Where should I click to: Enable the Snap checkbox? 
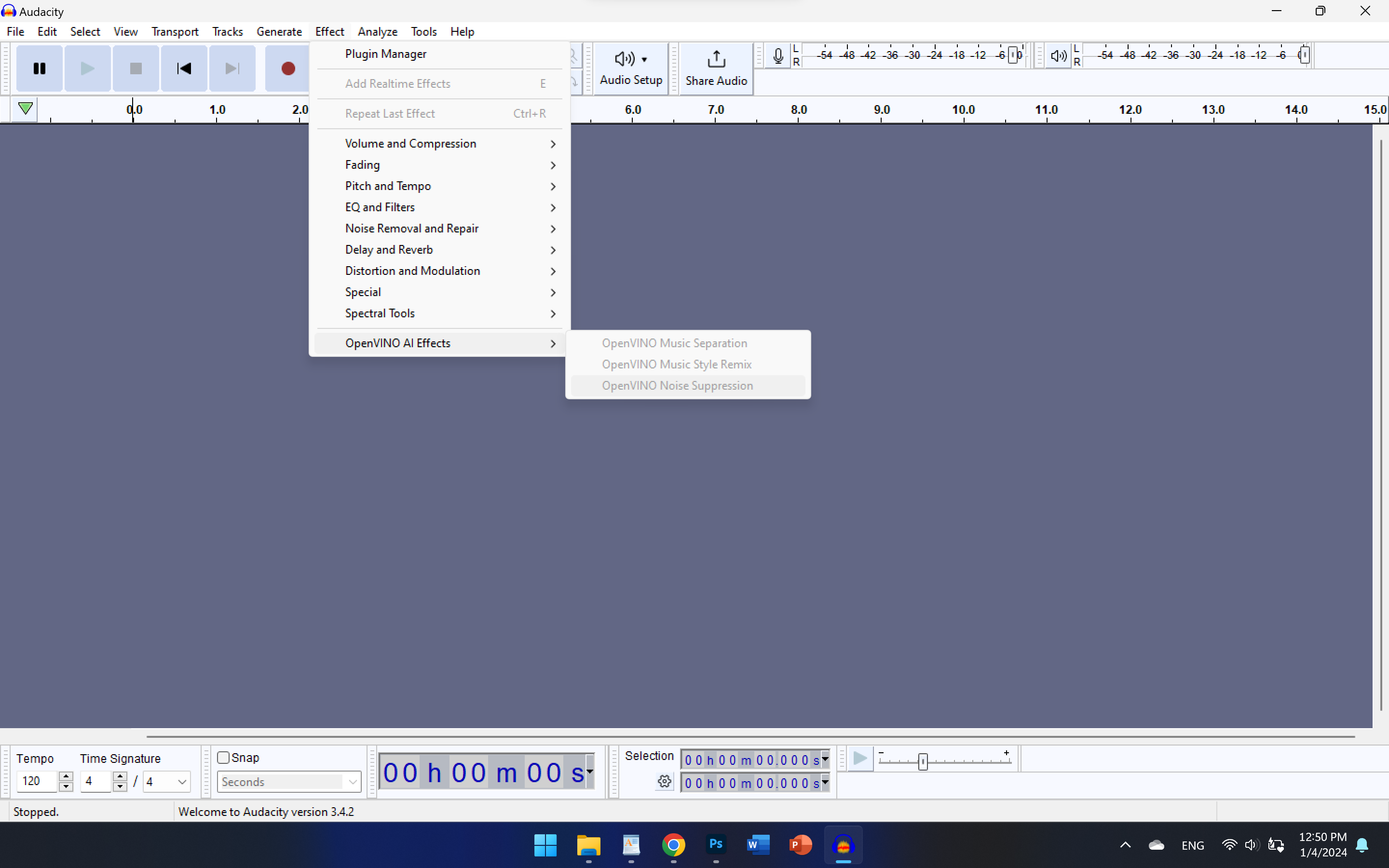pos(223,758)
